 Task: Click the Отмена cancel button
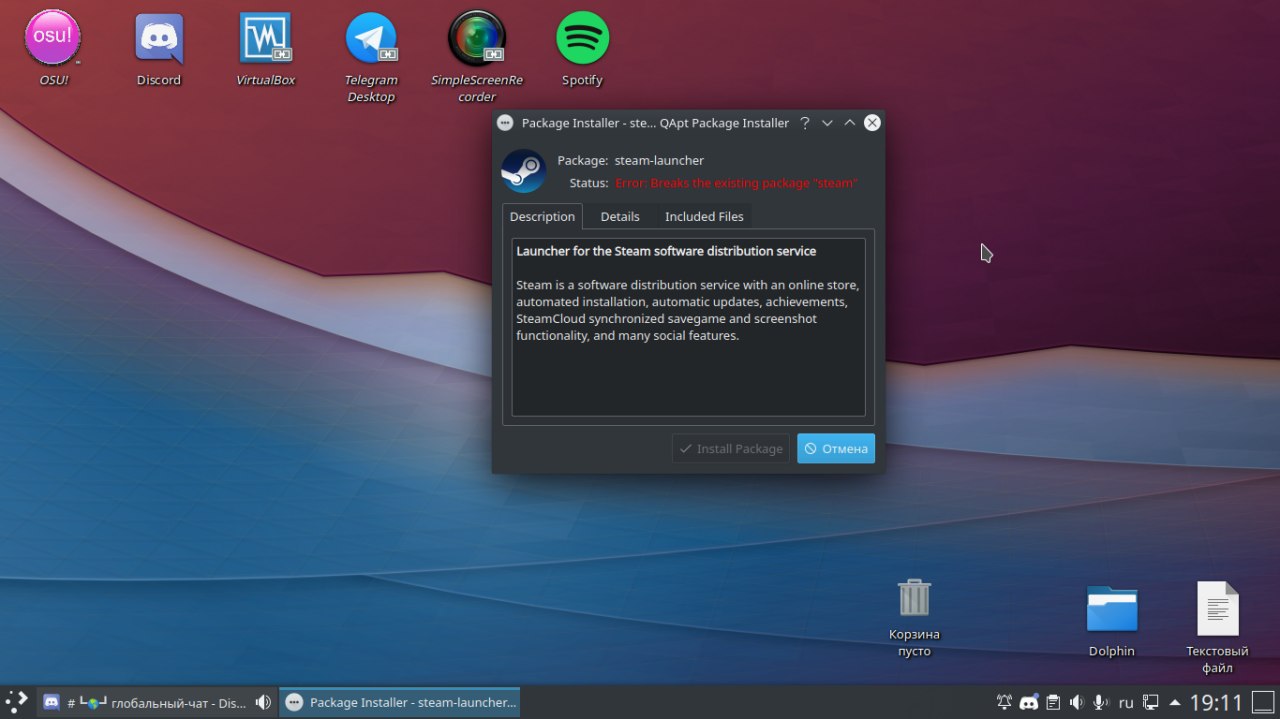pos(836,449)
